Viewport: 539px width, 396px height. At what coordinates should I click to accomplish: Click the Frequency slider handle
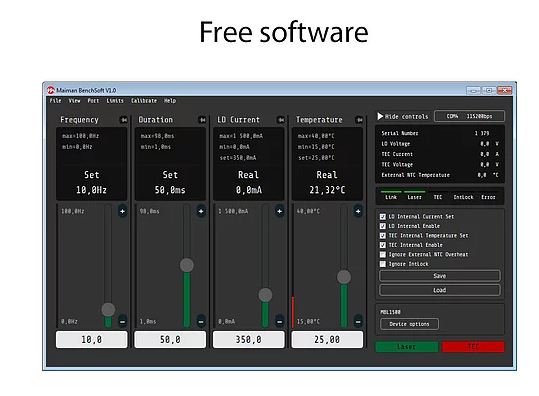tap(108, 309)
